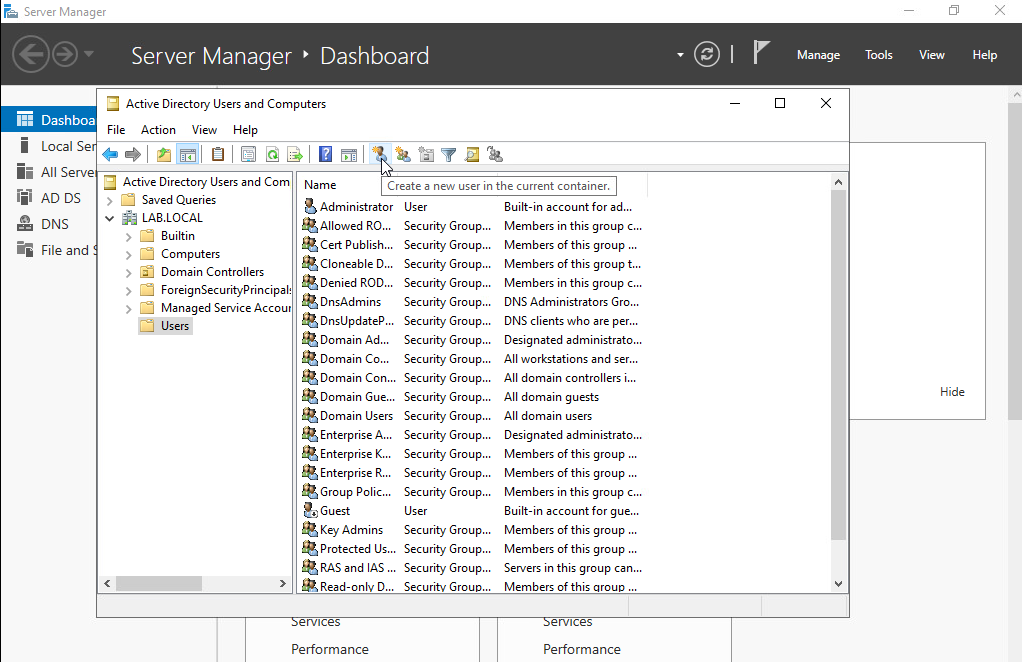Open Server Manager's Manage menu
Image resolution: width=1022 pixels, height=662 pixels.
pyautogui.click(x=818, y=55)
